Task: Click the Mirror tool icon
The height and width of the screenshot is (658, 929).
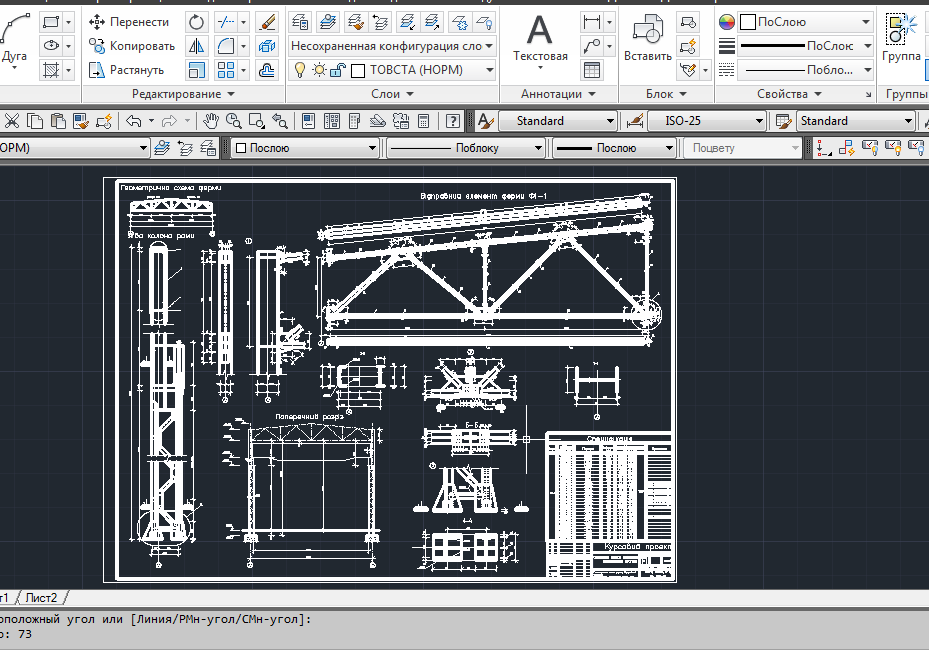Action: pos(196,46)
